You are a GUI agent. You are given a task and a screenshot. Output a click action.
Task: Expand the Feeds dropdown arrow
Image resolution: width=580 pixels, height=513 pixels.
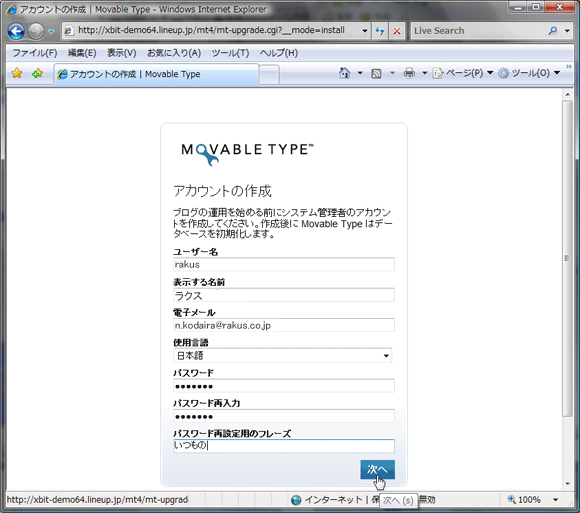(x=392, y=73)
